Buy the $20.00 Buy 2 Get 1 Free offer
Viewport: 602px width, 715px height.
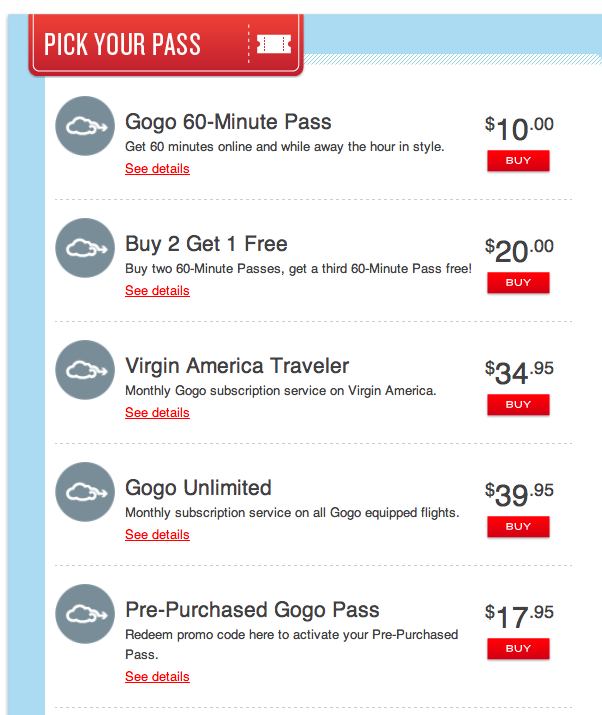[518, 283]
